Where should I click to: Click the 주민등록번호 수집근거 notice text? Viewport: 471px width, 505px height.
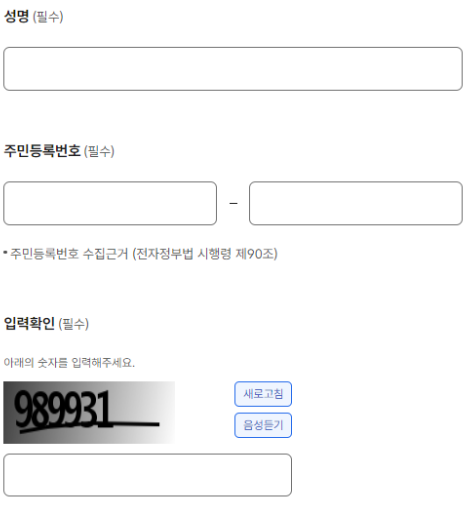pyautogui.click(x=69, y=254)
